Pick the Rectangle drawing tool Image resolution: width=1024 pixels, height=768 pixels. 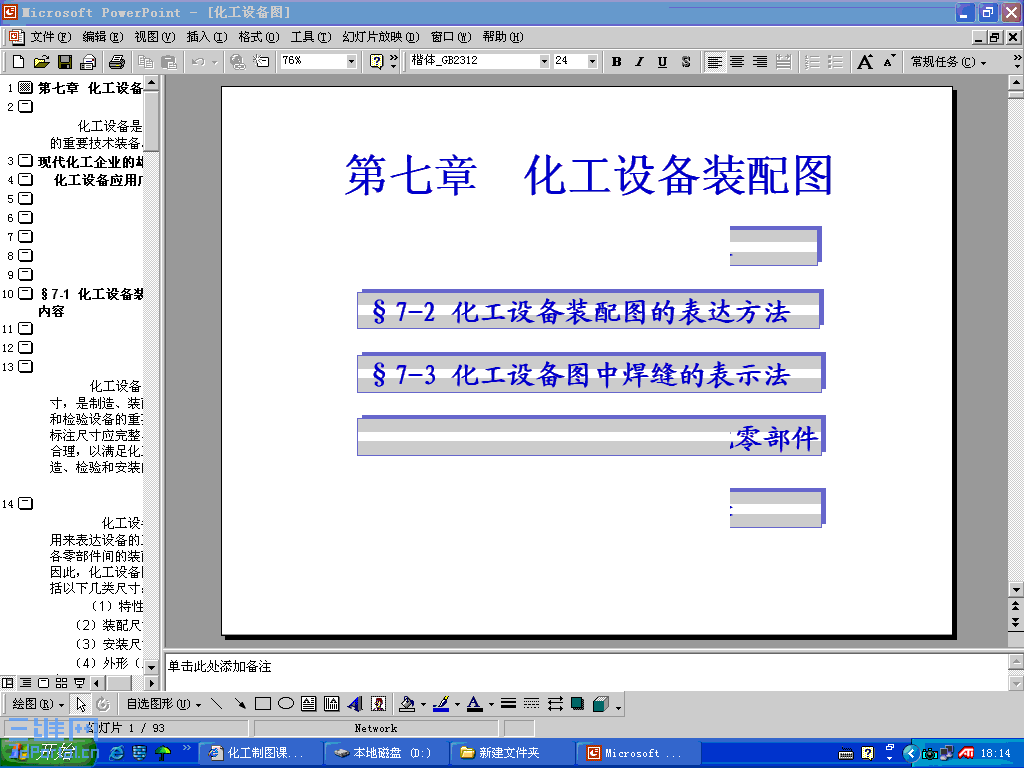pos(261,703)
